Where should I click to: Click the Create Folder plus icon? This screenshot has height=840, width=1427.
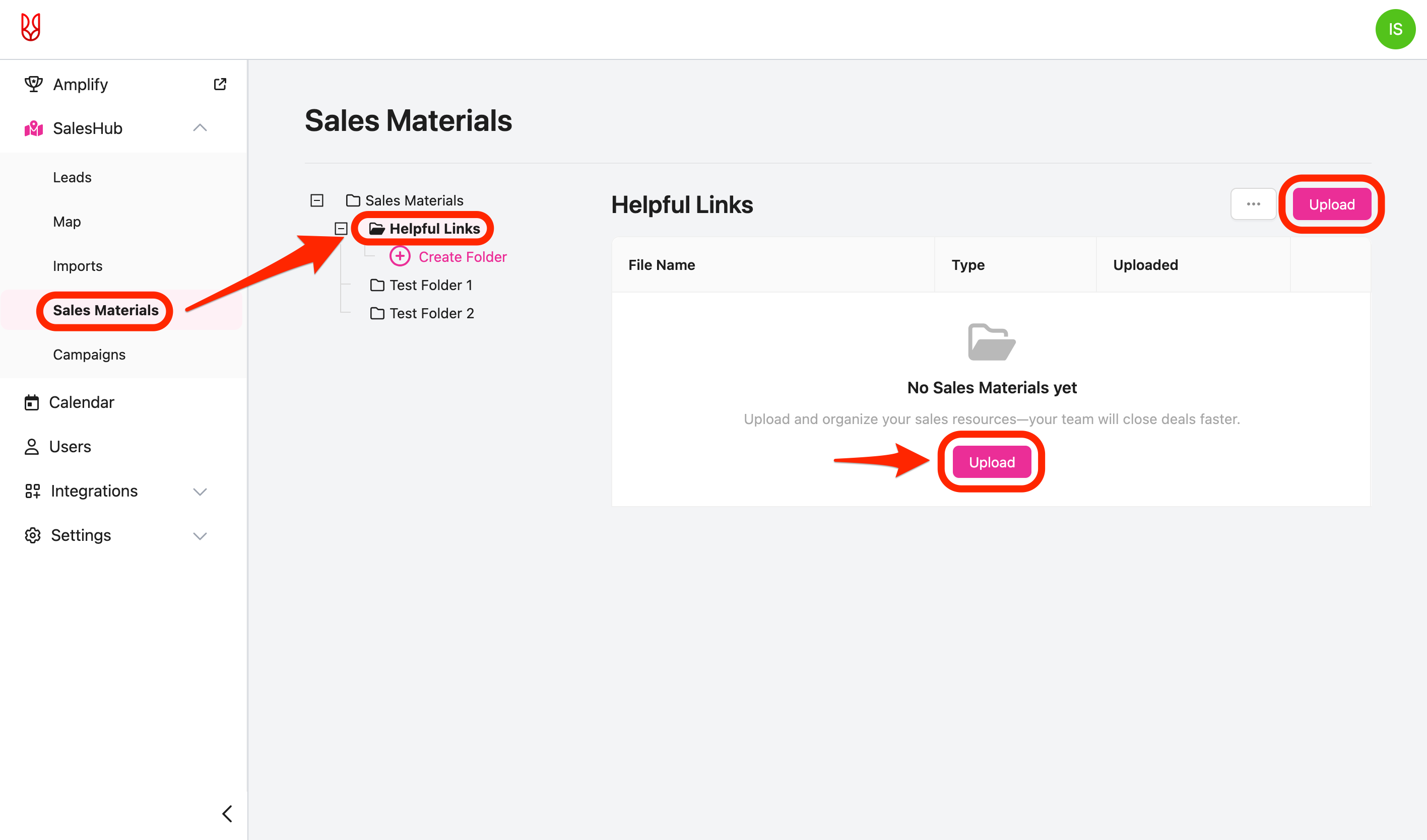[x=400, y=256]
